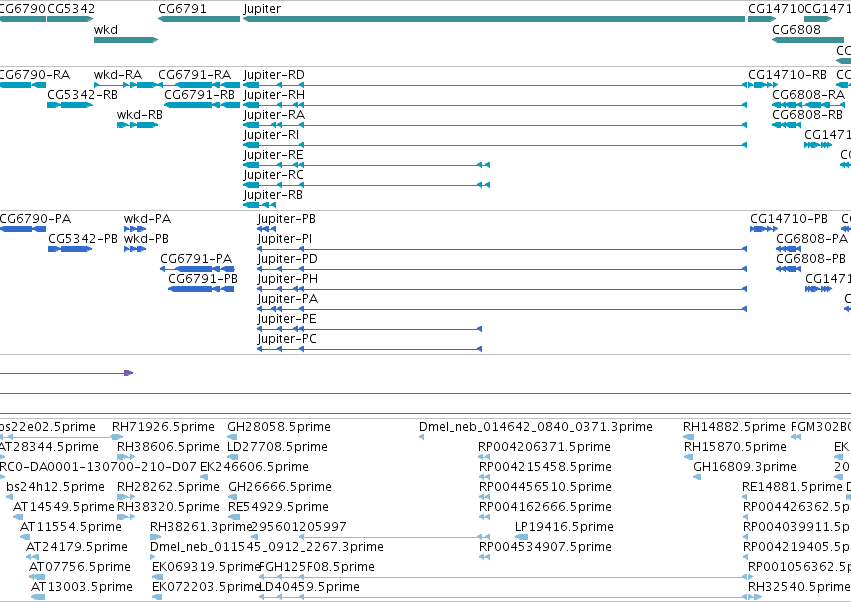
Task: Click the CG6791-PA protein label
Action: pyautogui.click(x=196, y=259)
